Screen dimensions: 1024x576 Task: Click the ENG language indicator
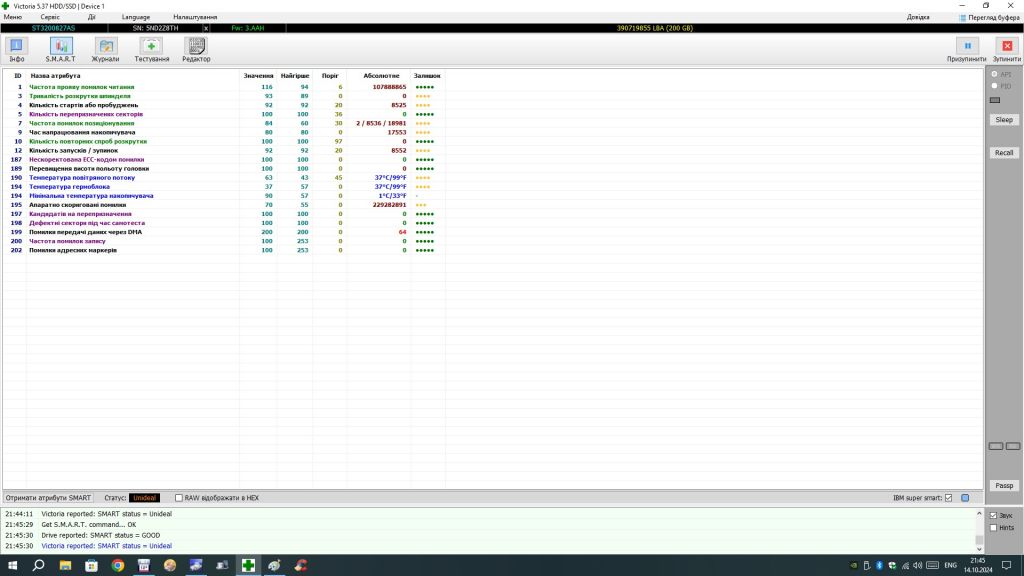950,566
